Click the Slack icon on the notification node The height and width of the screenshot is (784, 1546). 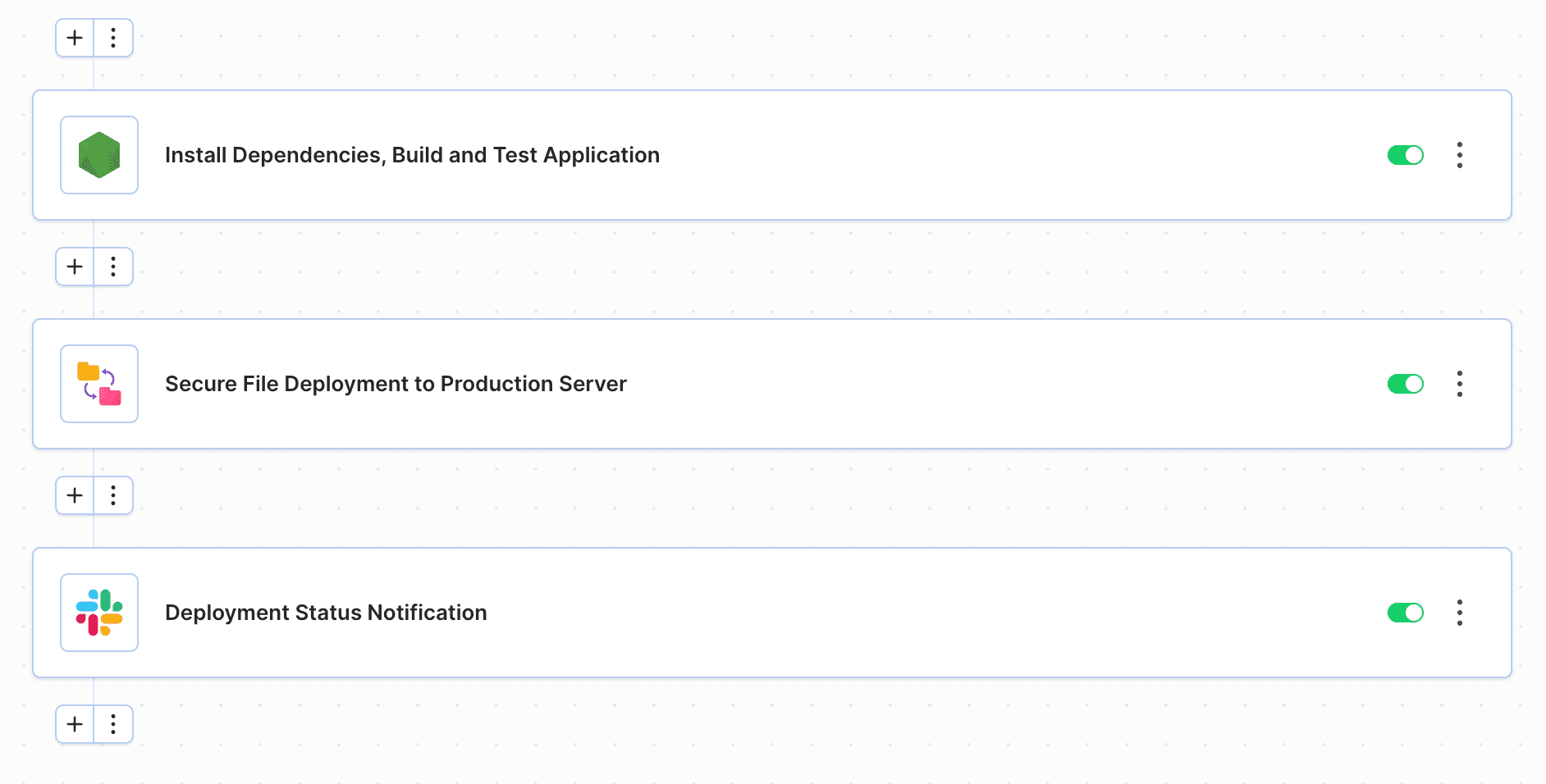[x=98, y=612]
